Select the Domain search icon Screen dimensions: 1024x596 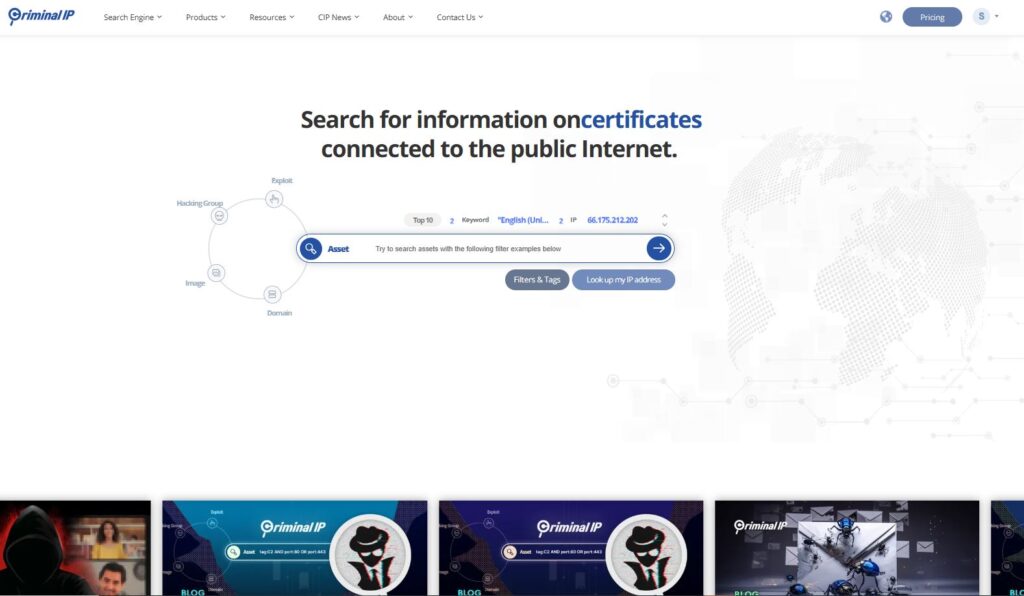(272, 294)
